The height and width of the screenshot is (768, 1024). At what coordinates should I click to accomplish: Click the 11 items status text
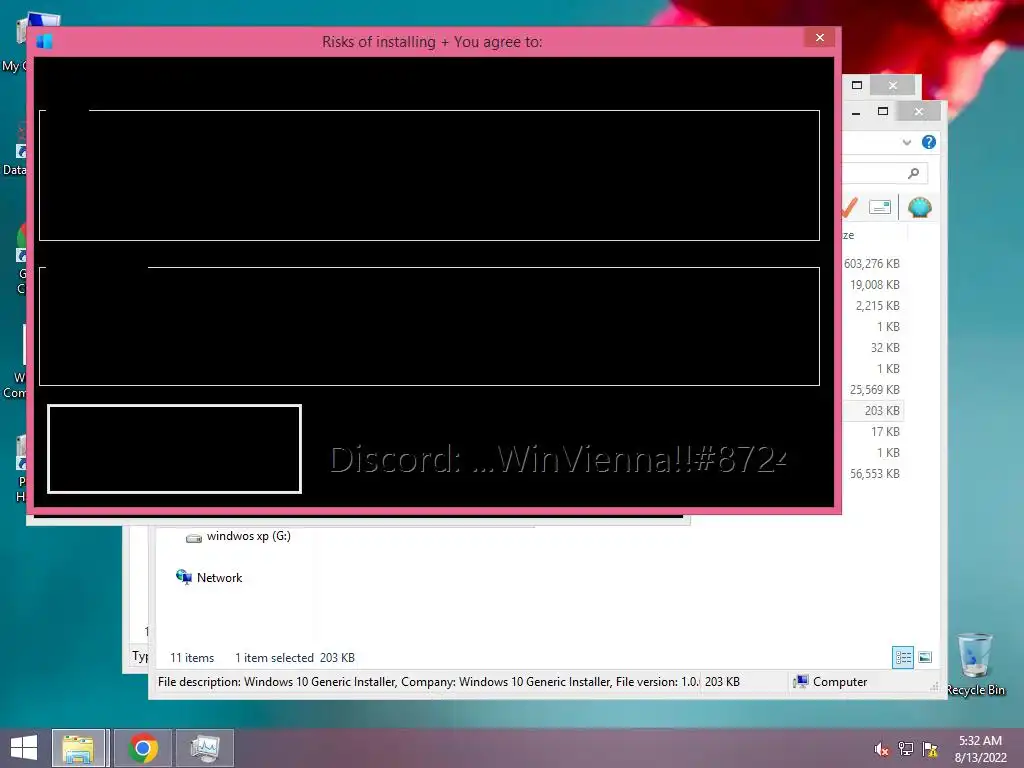point(192,658)
